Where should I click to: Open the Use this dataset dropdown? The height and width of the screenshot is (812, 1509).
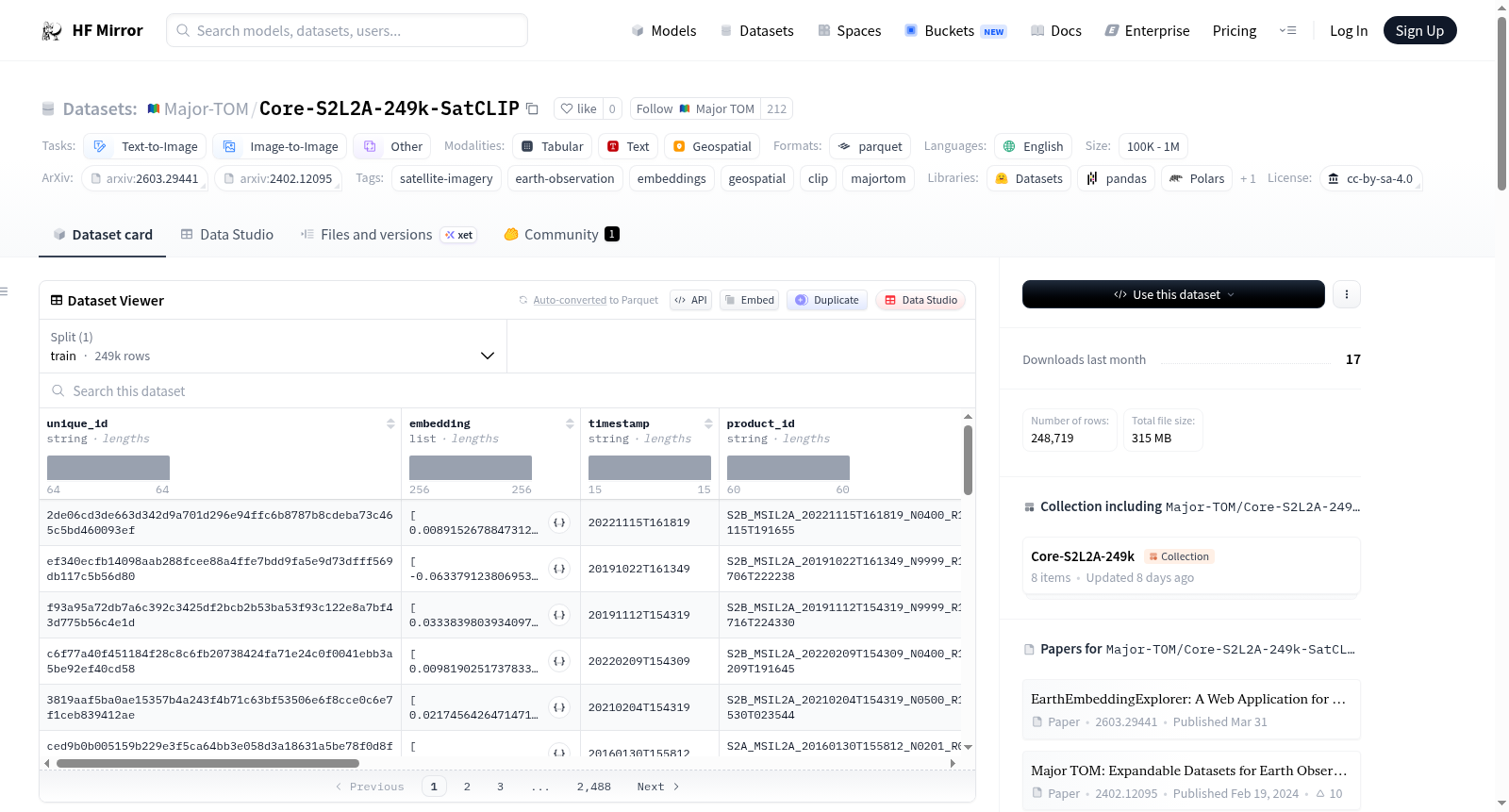pyautogui.click(x=1173, y=294)
